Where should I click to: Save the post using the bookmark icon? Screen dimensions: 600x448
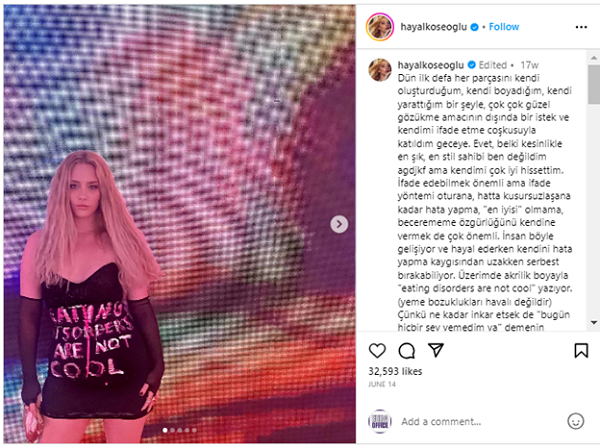[581, 350]
